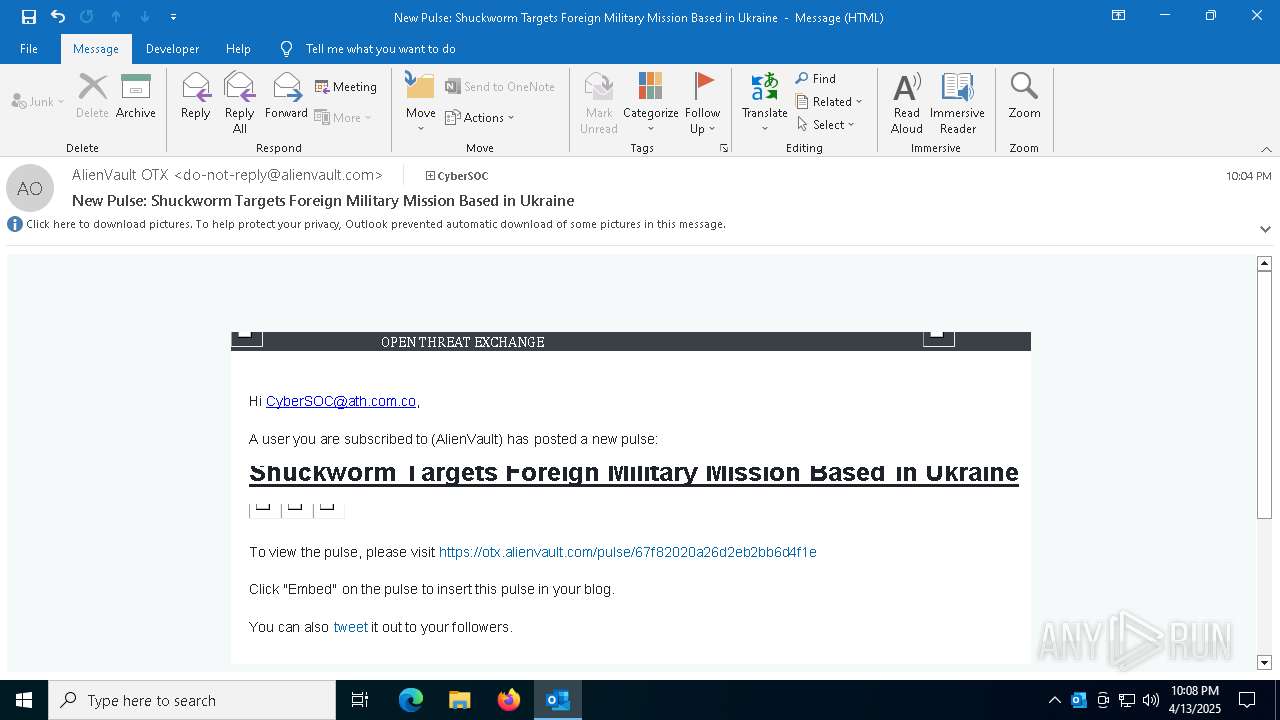Image resolution: width=1280 pixels, height=720 pixels.
Task: Archive this message
Action: click(x=136, y=96)
